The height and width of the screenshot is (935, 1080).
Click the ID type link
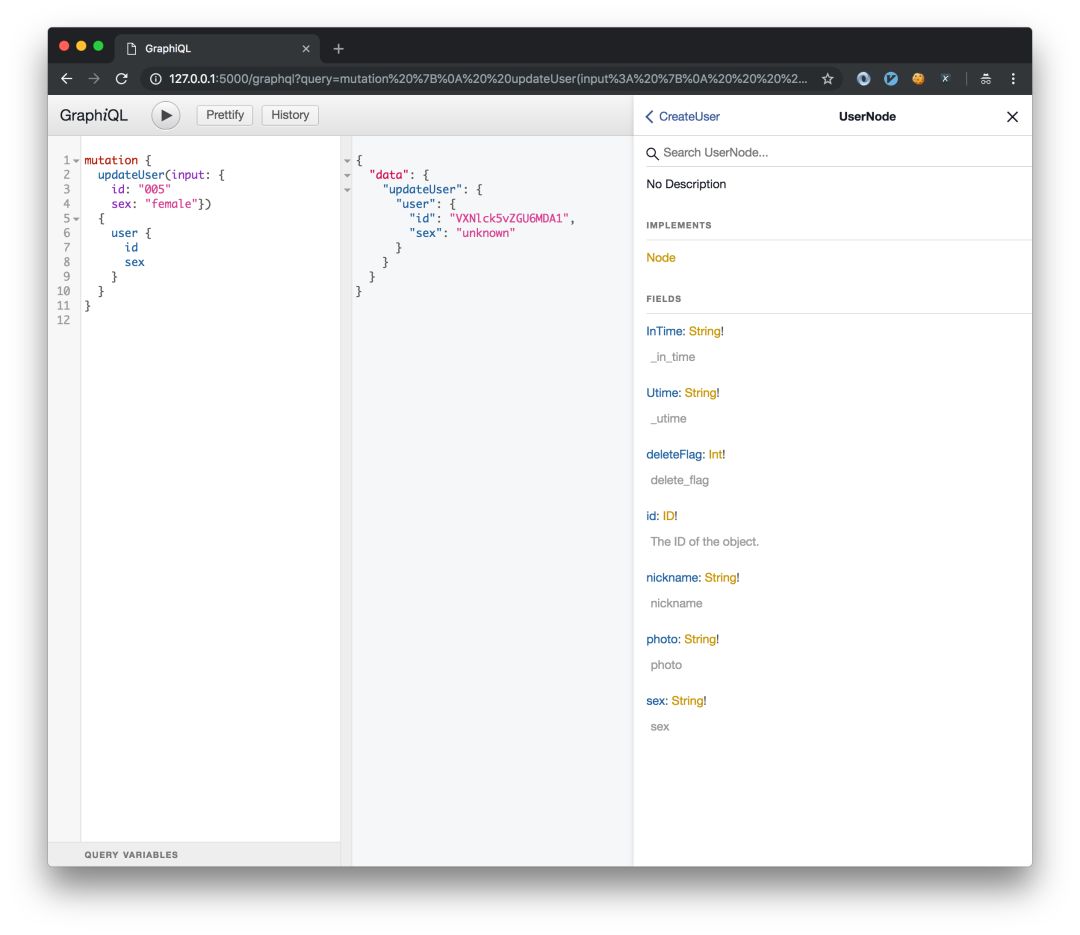pos(668,516)
